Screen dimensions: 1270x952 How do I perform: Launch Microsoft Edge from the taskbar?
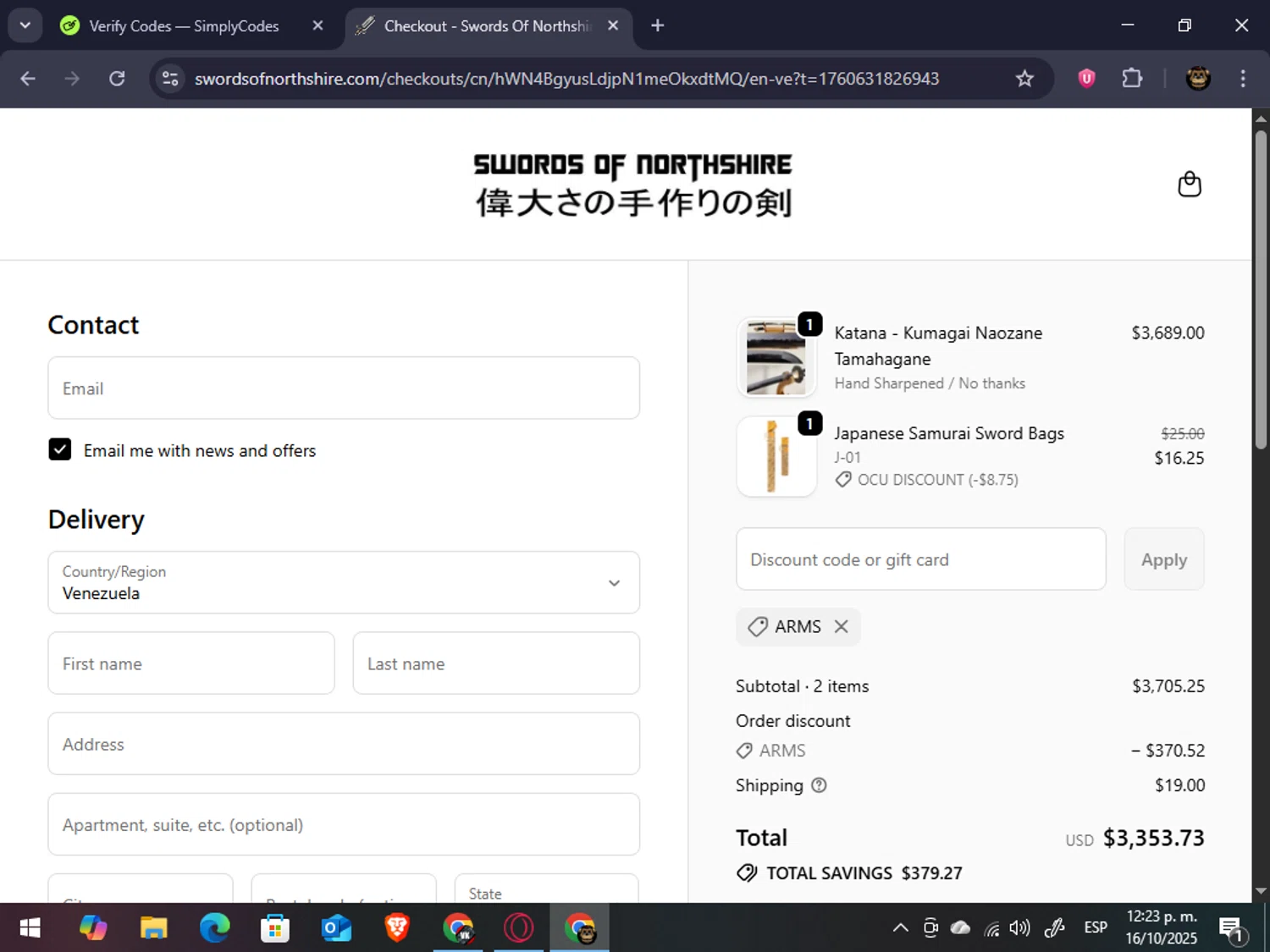click(215, 928)
